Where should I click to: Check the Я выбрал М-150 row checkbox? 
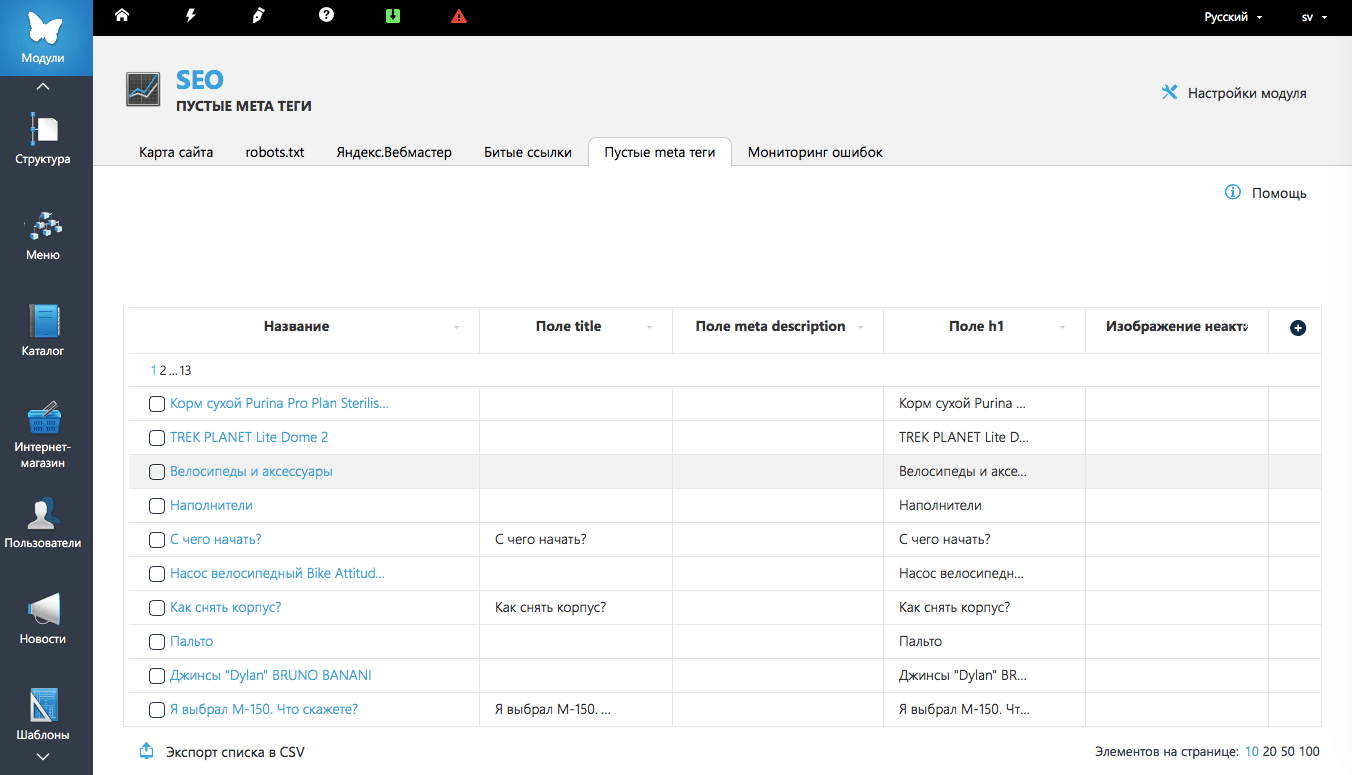[x=157, y=710]
